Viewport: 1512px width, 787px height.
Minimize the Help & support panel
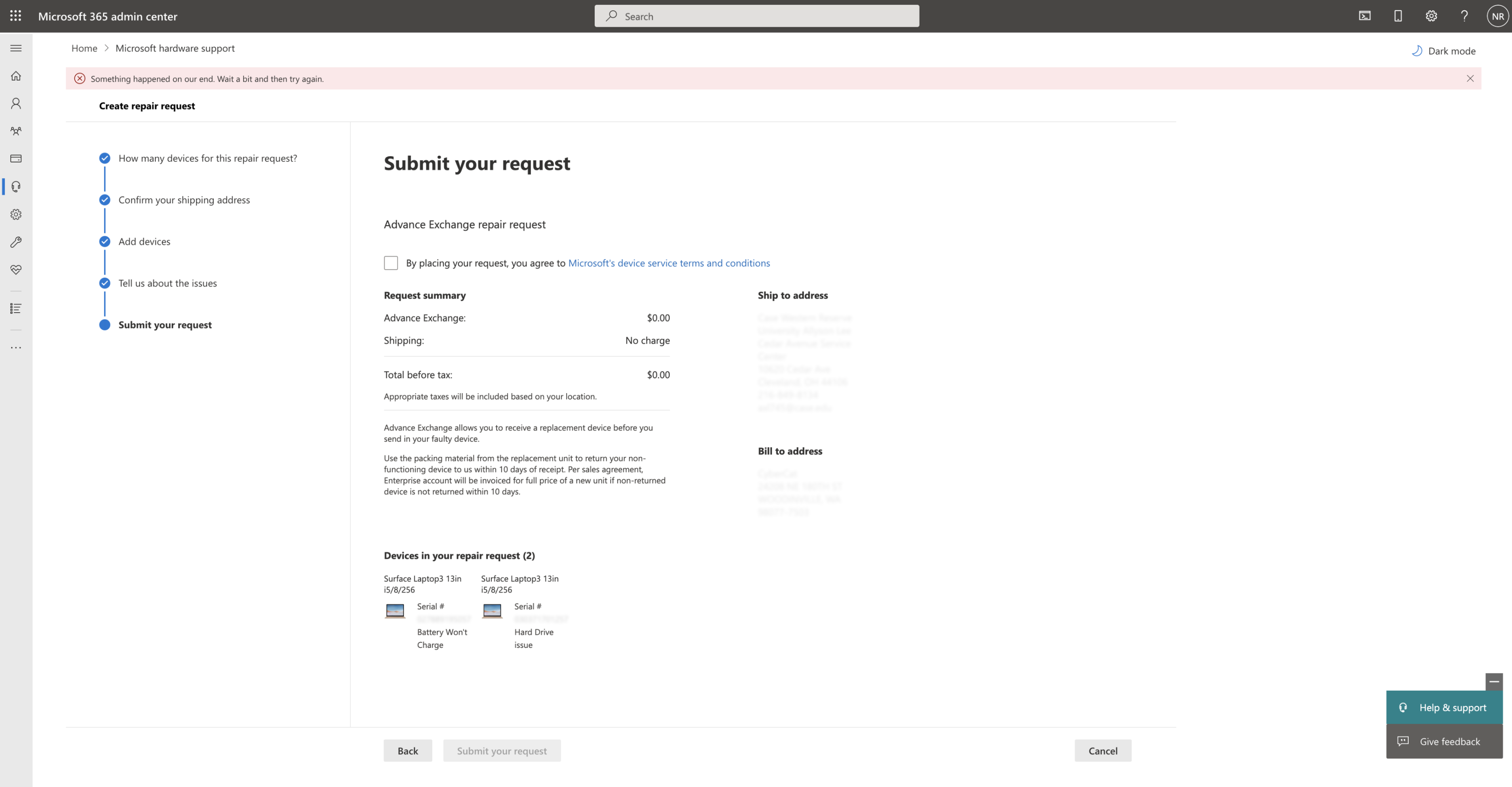[1494, 681]
